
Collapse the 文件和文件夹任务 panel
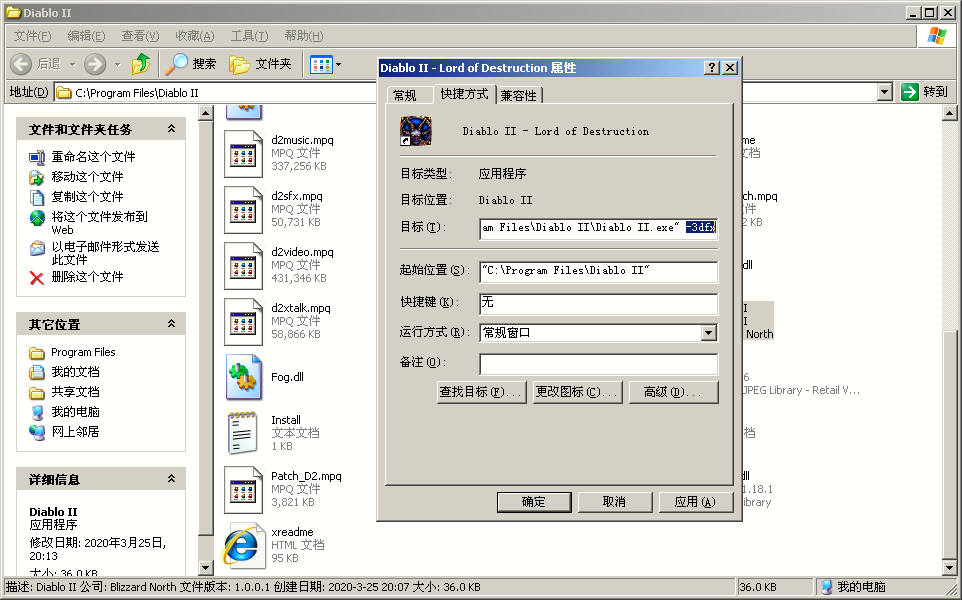pos(172,129)
